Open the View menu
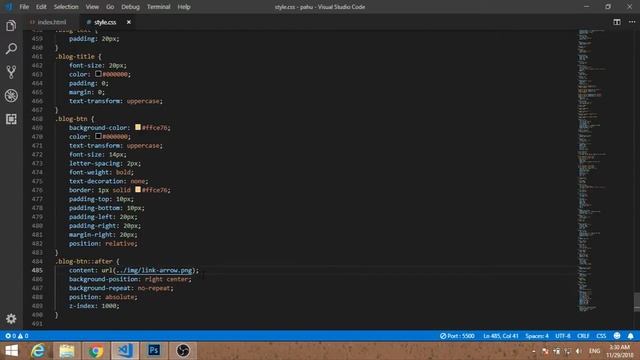The image size is (640, 360). pos(92,7)
